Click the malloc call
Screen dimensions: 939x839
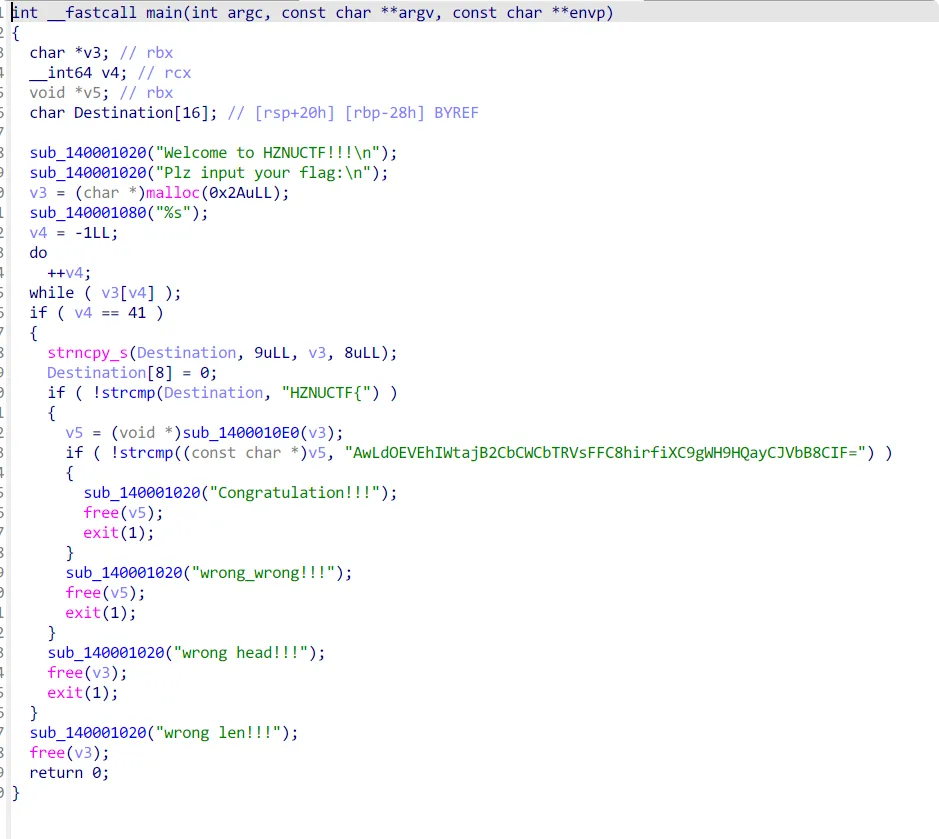172,193
